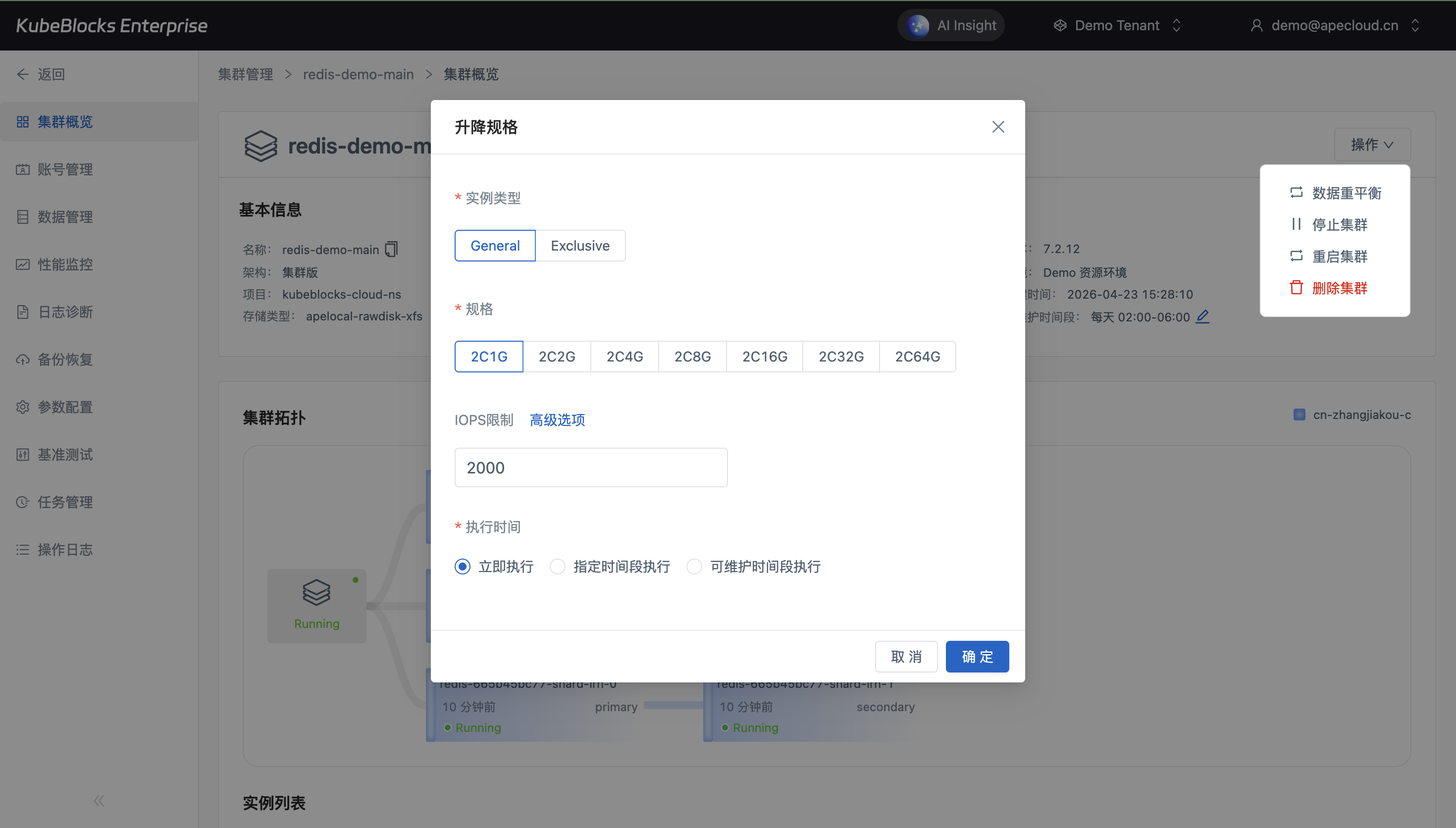Open the 高级选项 link

point(557,420)
